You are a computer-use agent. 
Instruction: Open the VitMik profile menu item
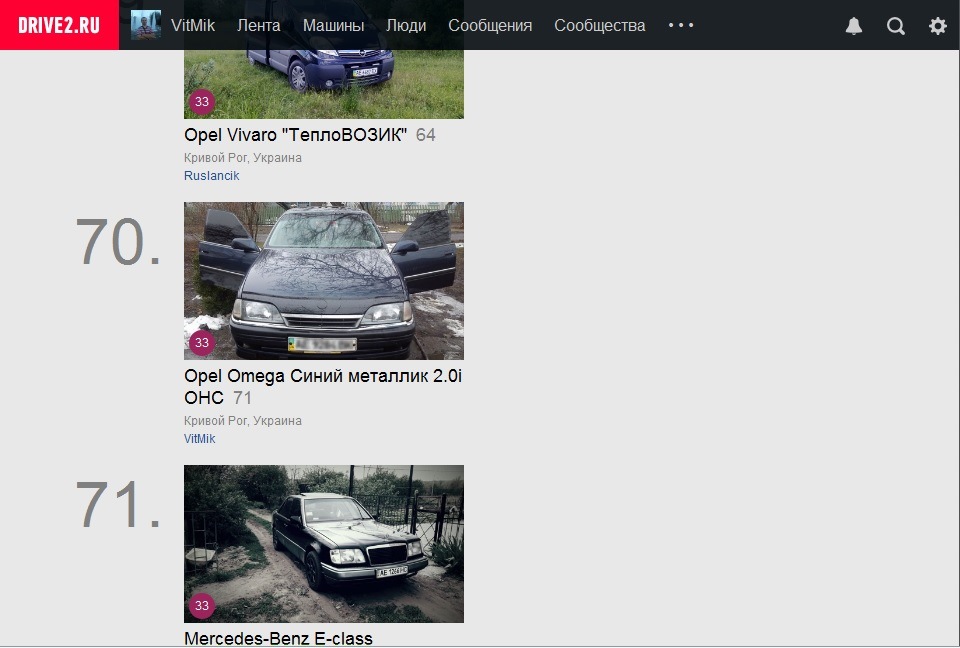click(193, 26)
